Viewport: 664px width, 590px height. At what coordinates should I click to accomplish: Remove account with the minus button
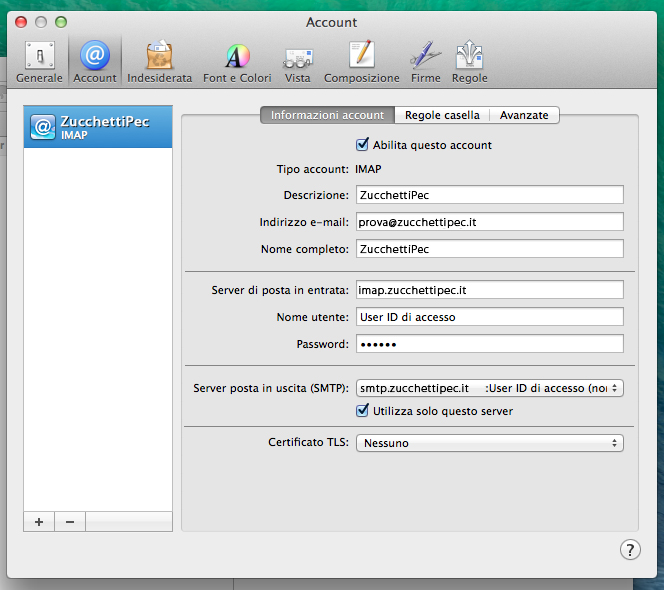click(70, 522)
